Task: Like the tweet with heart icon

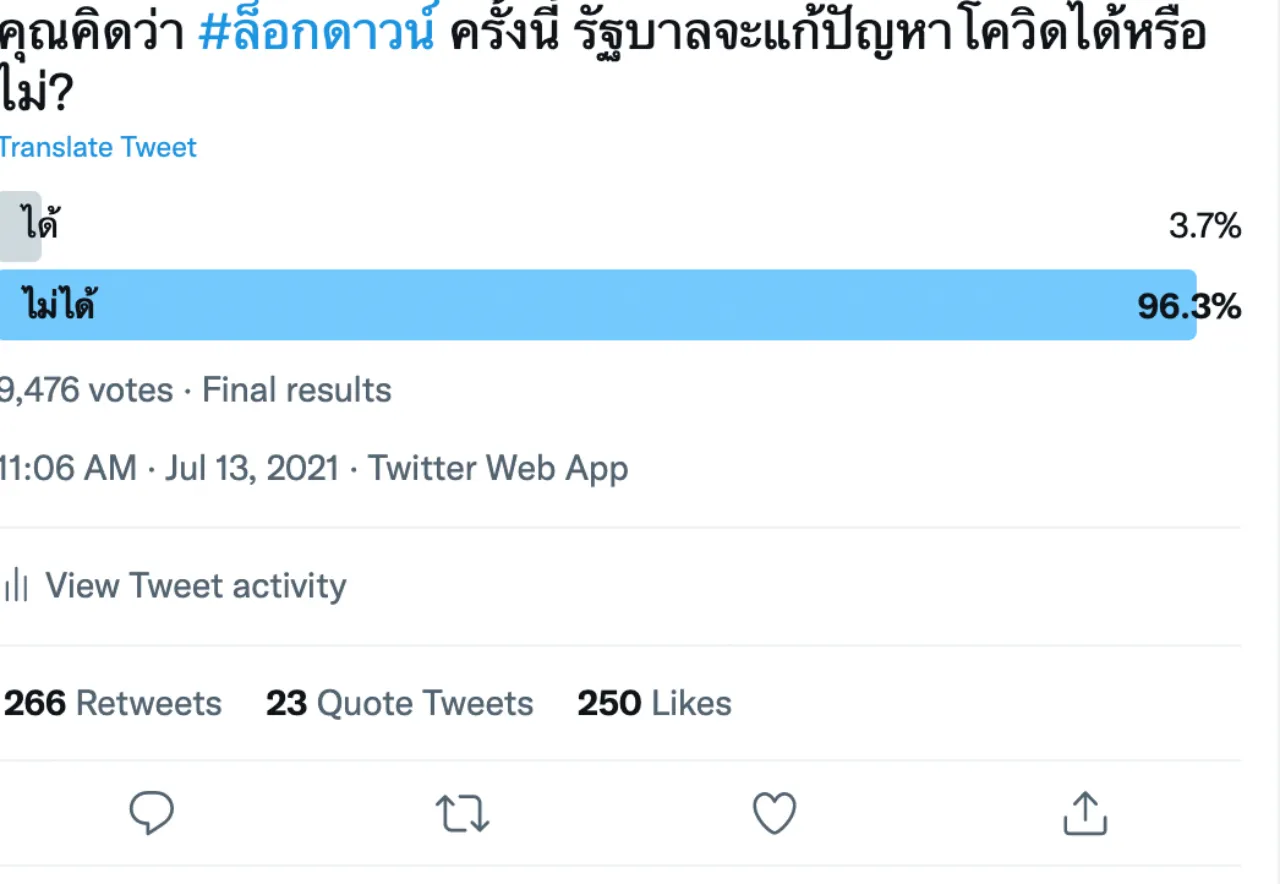Action: point(774,814)
